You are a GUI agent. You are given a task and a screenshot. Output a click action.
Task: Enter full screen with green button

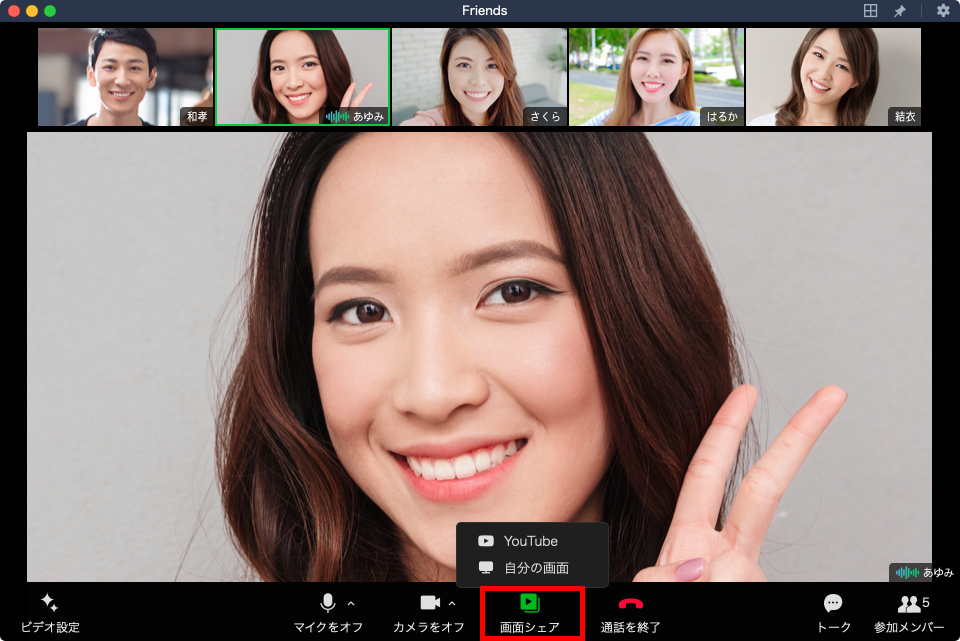click(50, 10)
